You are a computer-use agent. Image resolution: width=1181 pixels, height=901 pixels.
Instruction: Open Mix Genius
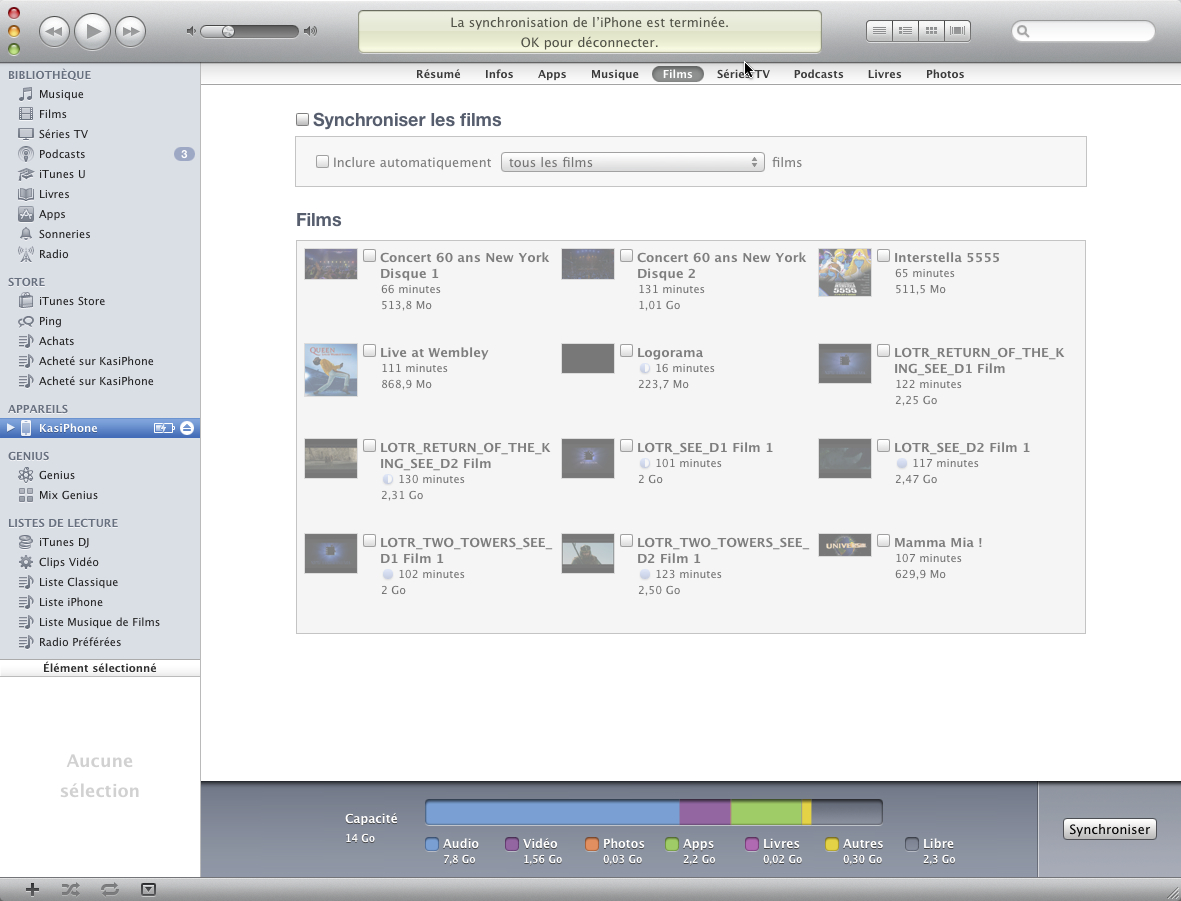68,495
